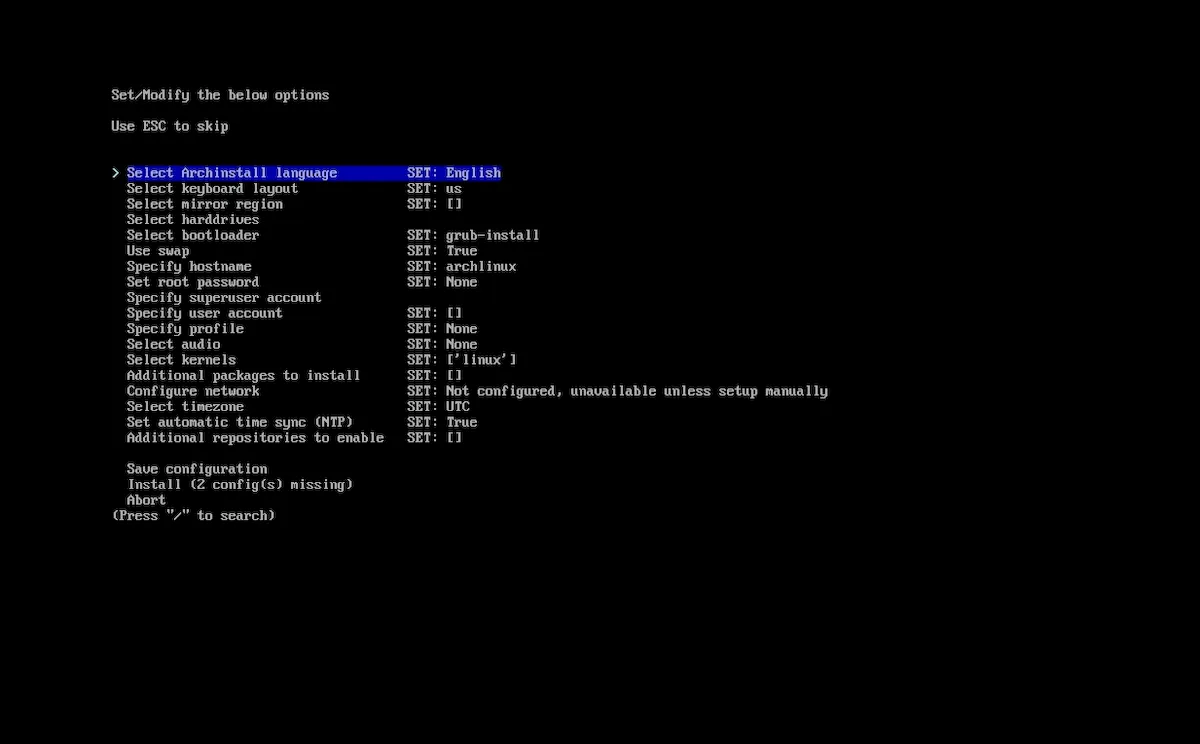Toggle the Use swap option

158,251
